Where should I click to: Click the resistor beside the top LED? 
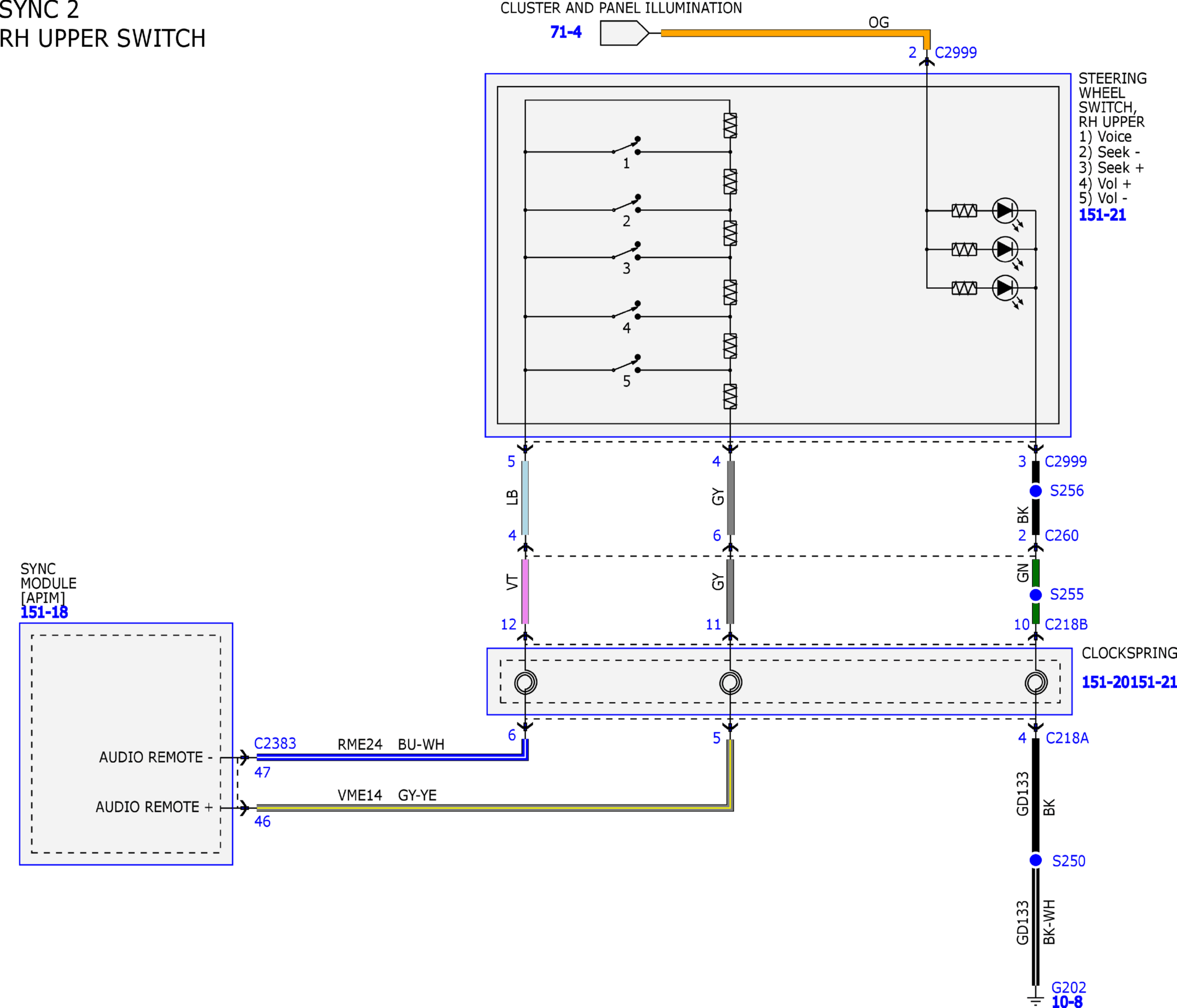[x=964, y=210]
